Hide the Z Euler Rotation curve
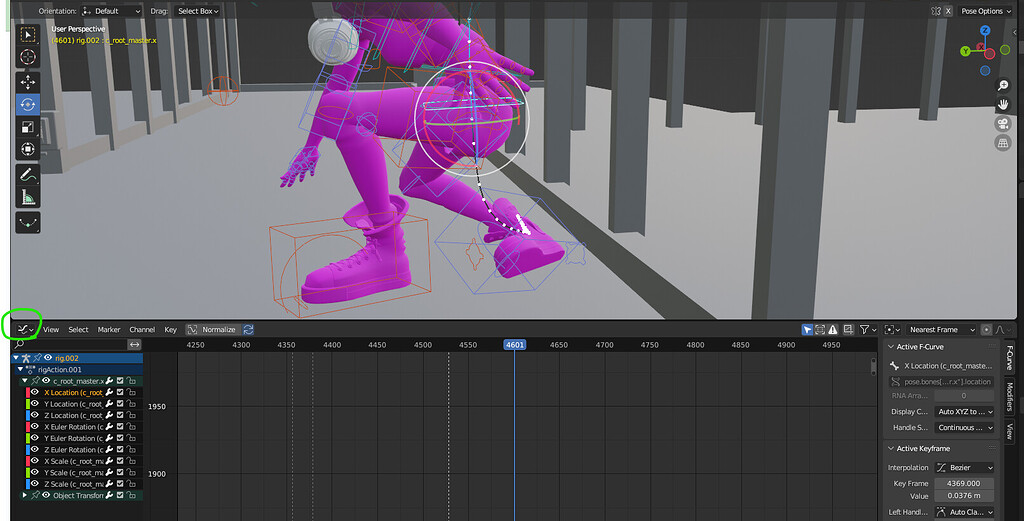This screenshot has height=521, width=1024. click(35, 449)
